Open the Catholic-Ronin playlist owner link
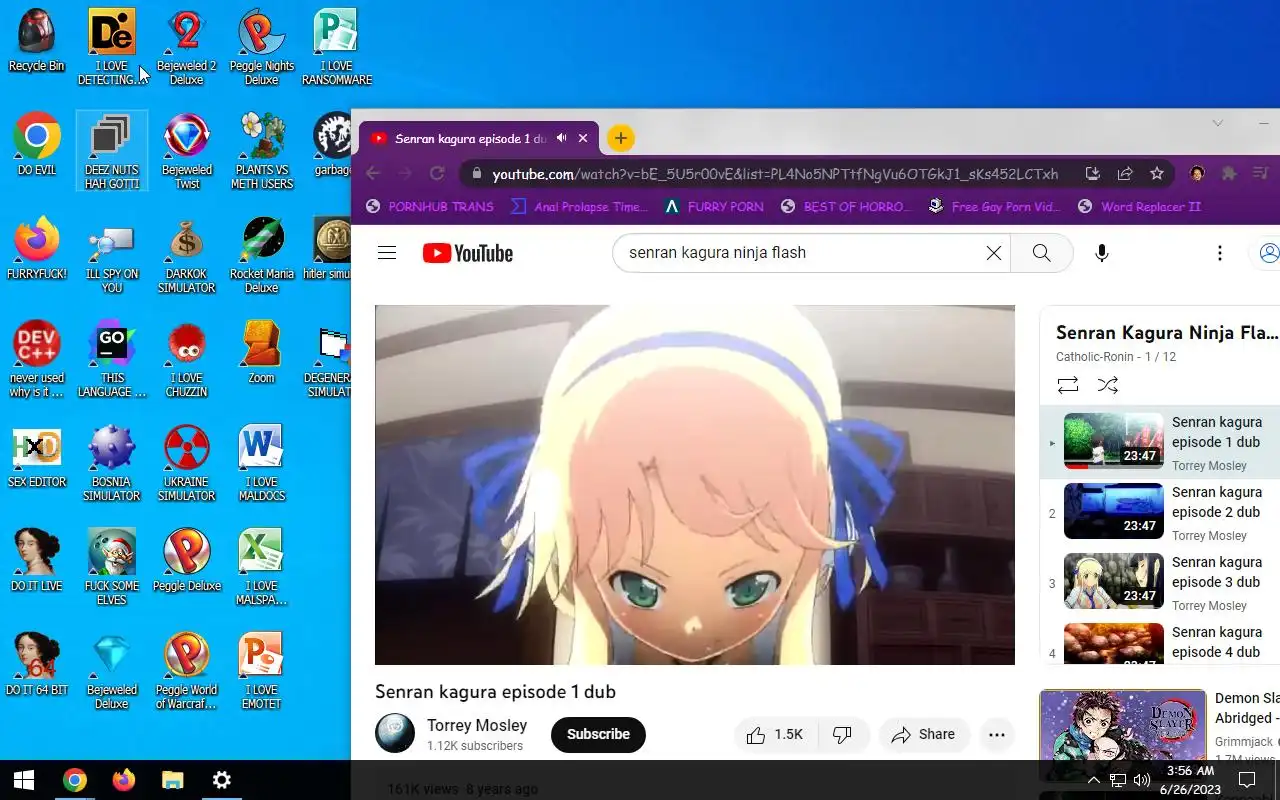This screenshot has width=1280, height=800. (x=1095, y=357)
